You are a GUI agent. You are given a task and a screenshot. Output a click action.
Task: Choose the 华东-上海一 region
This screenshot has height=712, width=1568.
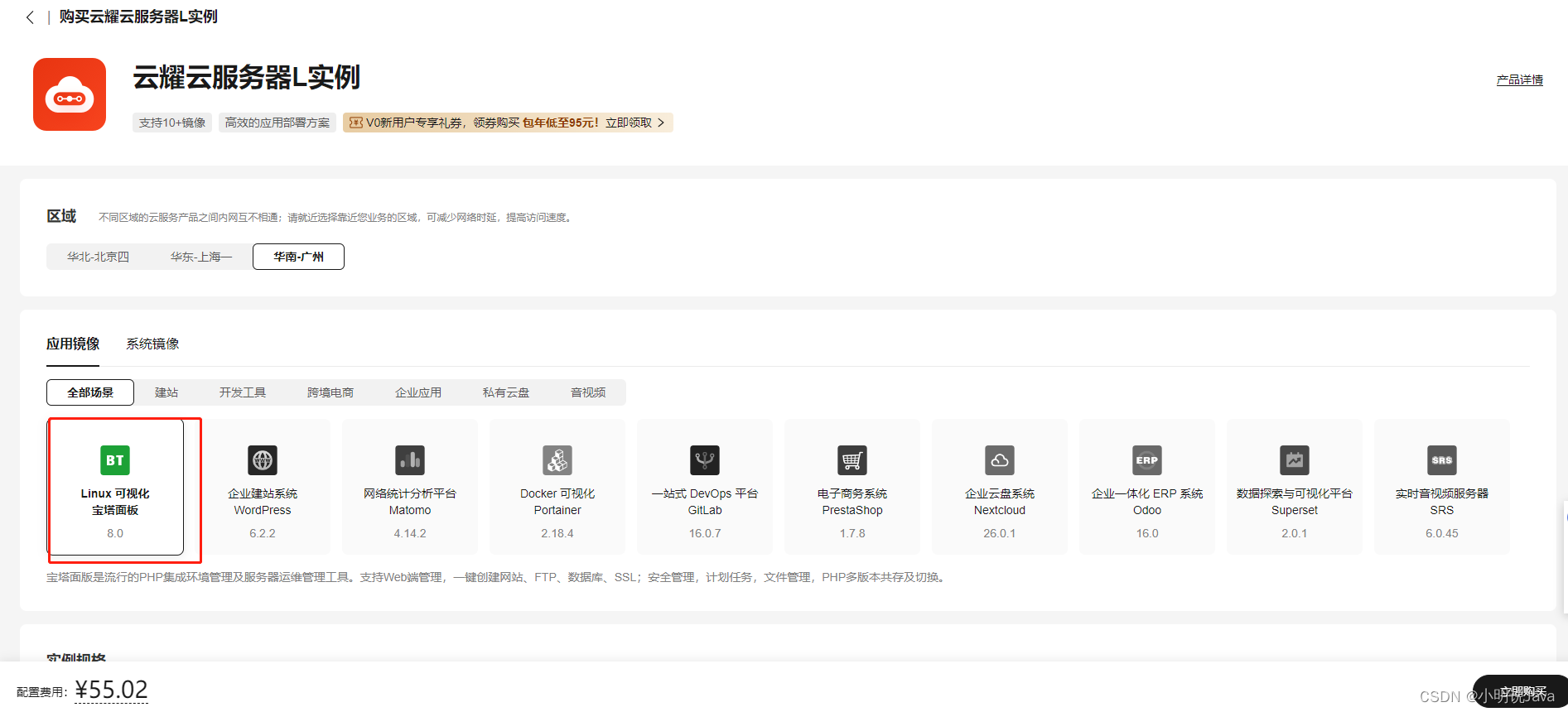[201, 257]
